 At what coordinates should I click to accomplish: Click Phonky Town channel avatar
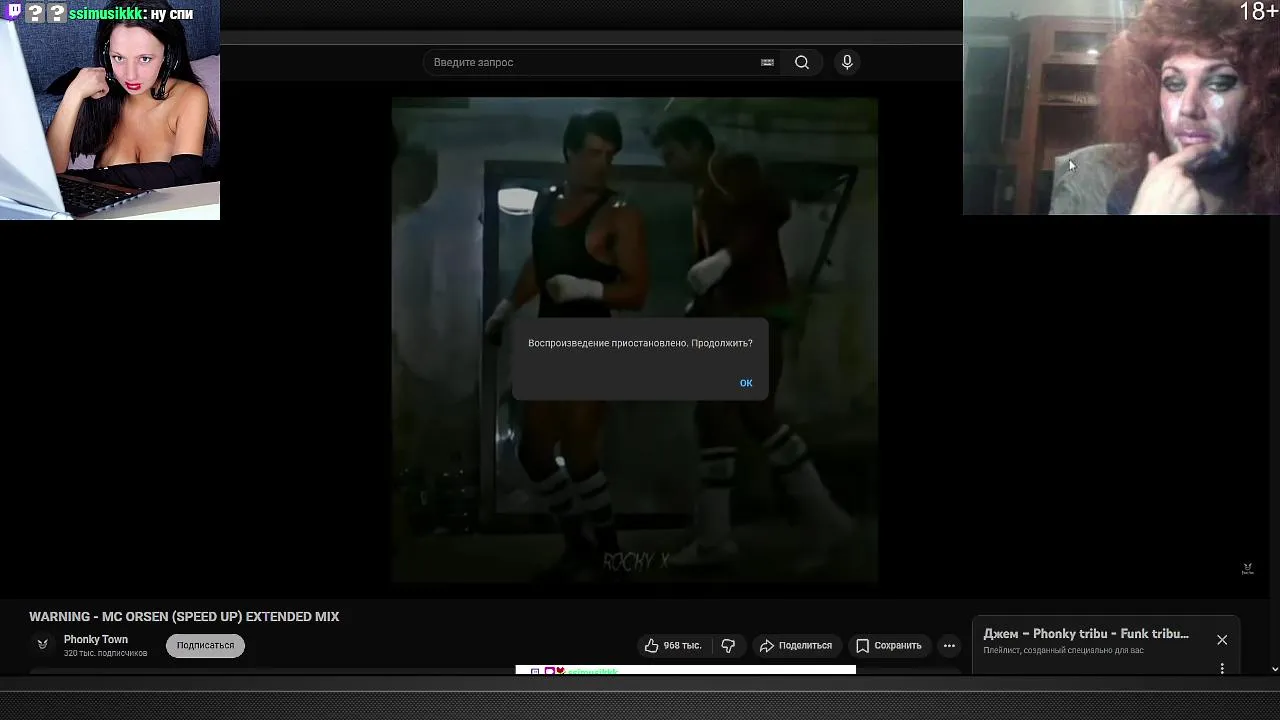(42, 645)
